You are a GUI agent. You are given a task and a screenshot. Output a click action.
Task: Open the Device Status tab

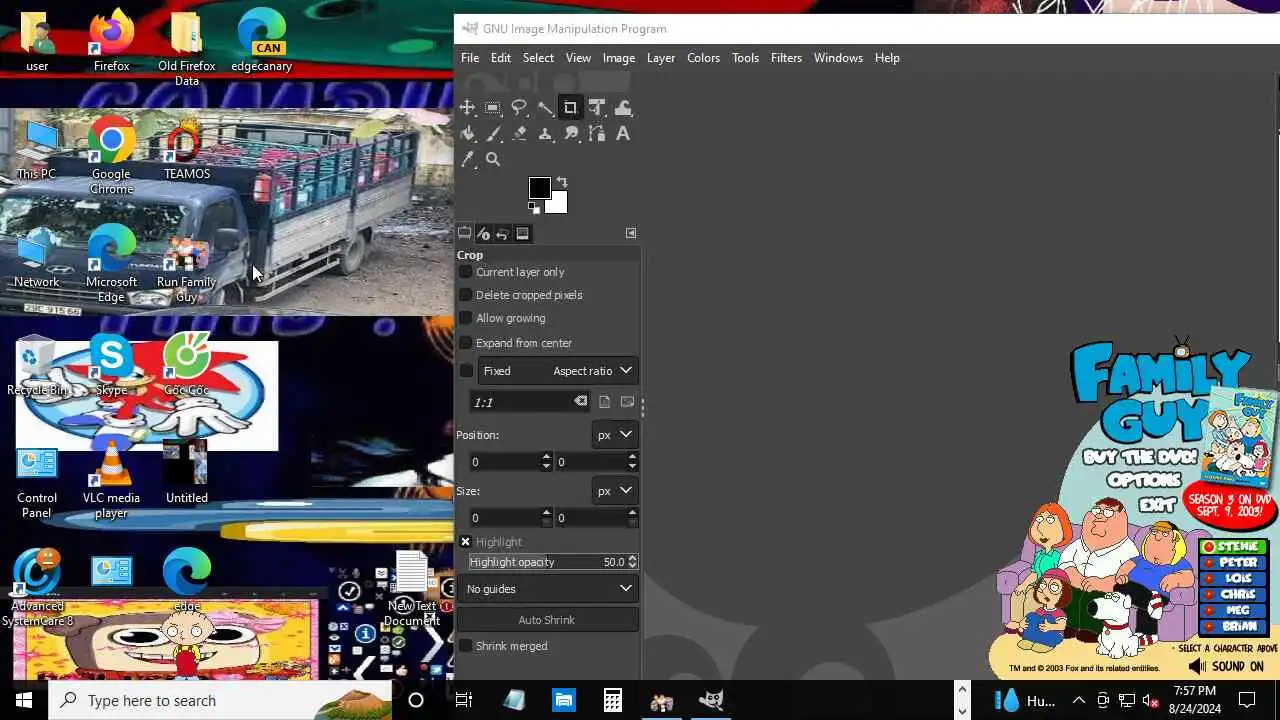pyautogui.click(x=484, y=234)
